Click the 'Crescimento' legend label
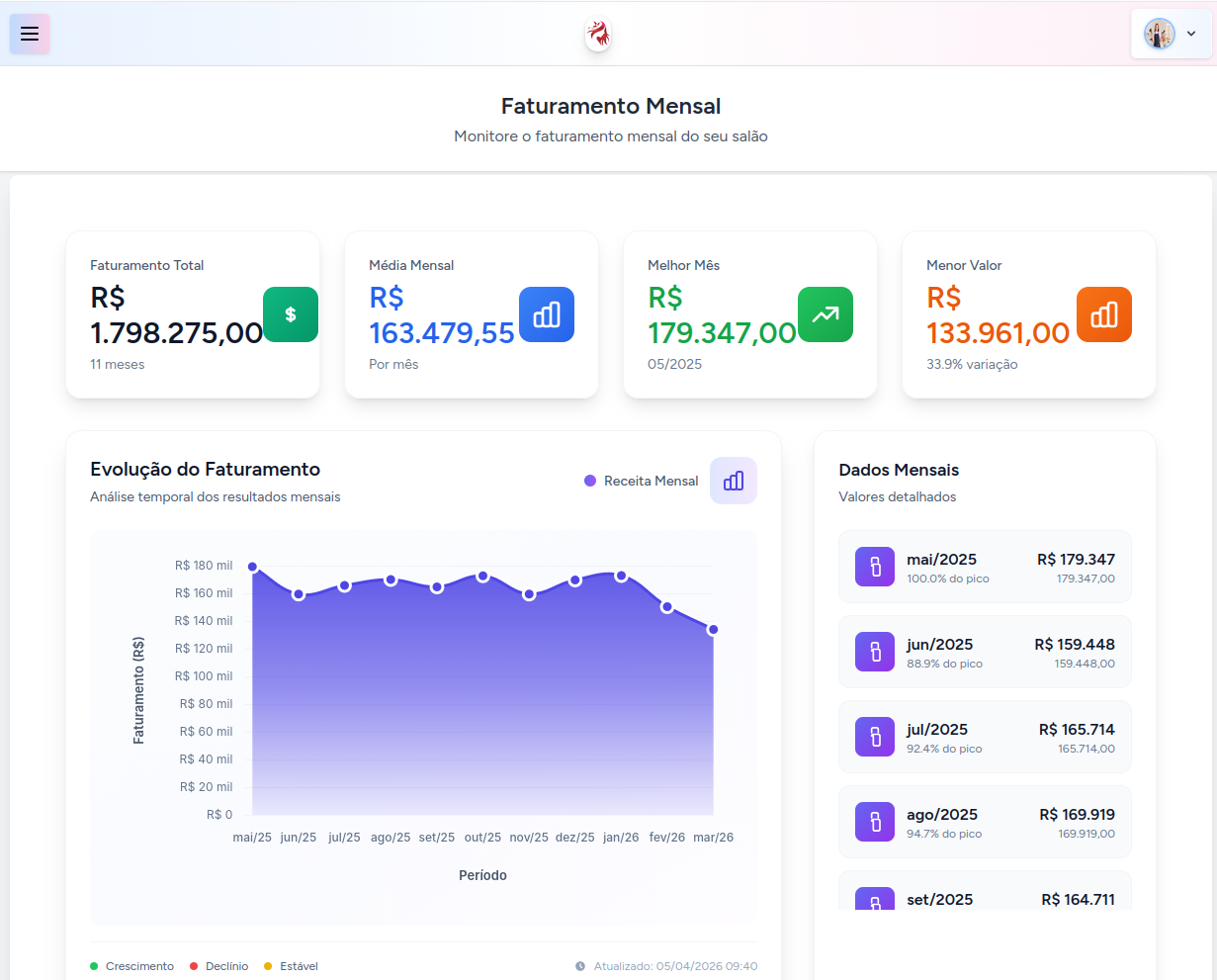 point(139,966)
